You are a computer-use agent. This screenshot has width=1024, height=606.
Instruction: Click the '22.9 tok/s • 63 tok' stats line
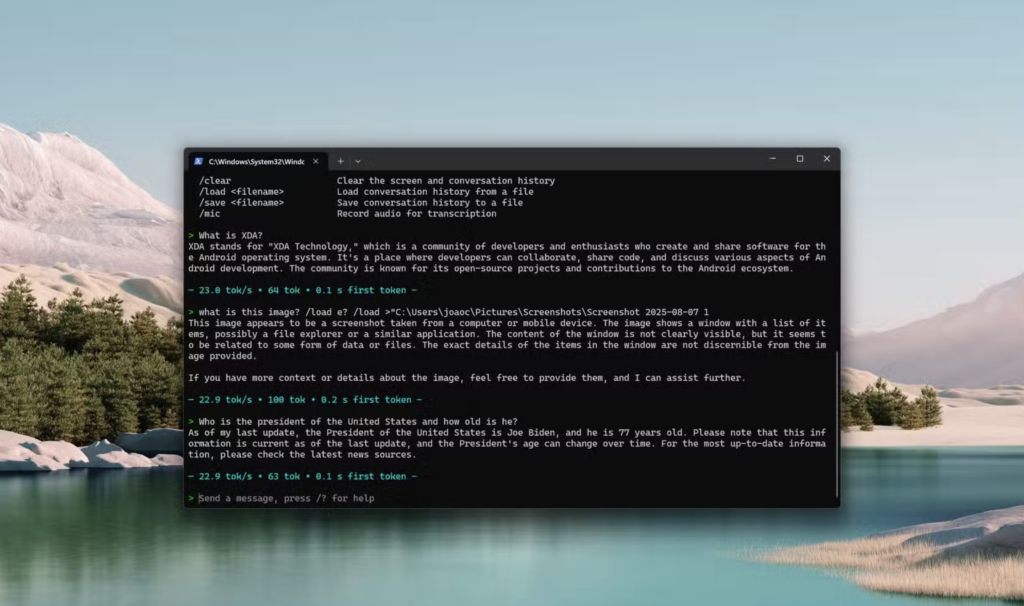(295, 476)
